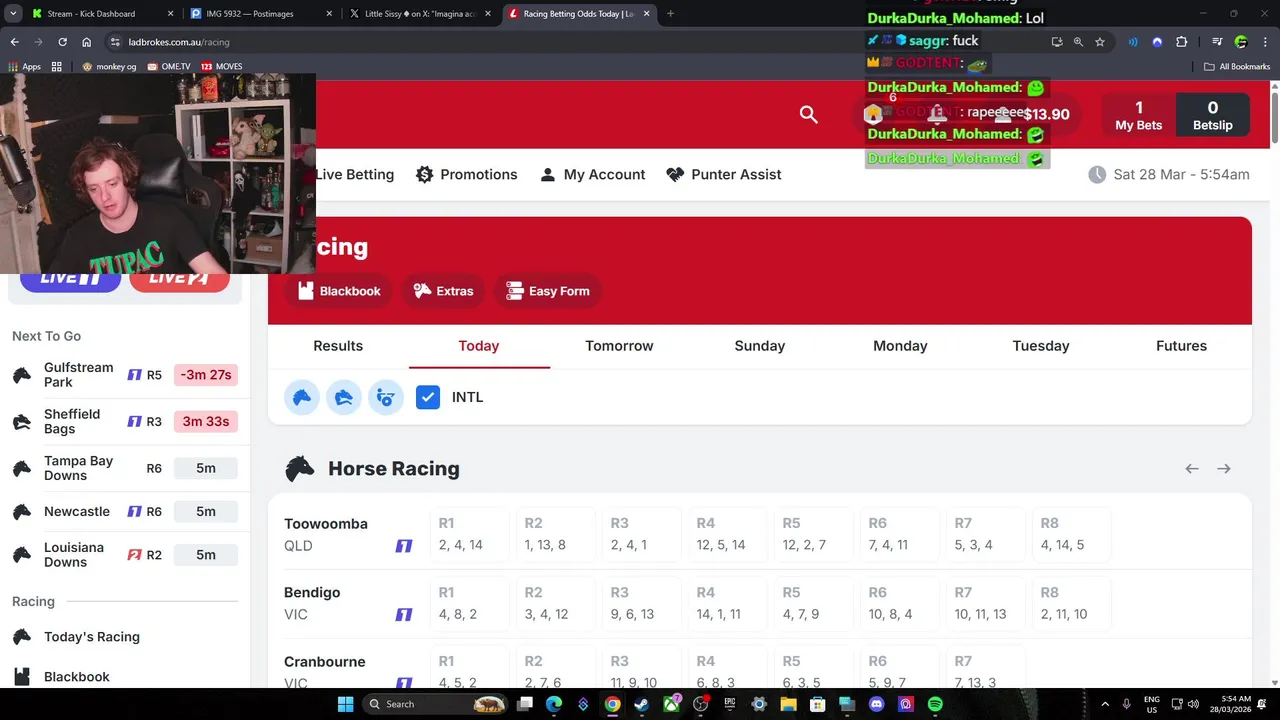Open Gulfstream Park R5 in Next To Go
Image resolution: width=1280 pixels, height=720 pixels.
[x=125, y=375]
